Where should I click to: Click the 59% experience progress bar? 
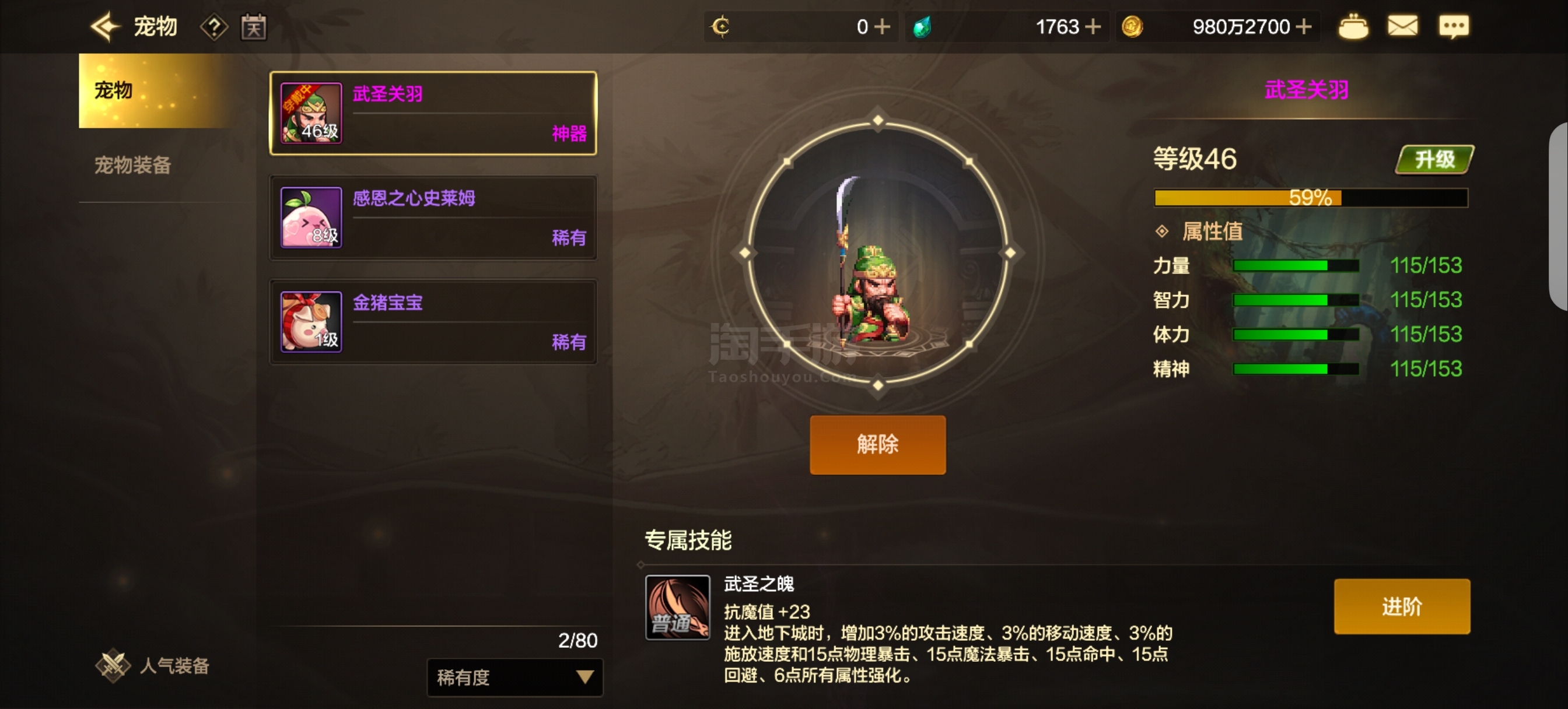coord(1311,198)
